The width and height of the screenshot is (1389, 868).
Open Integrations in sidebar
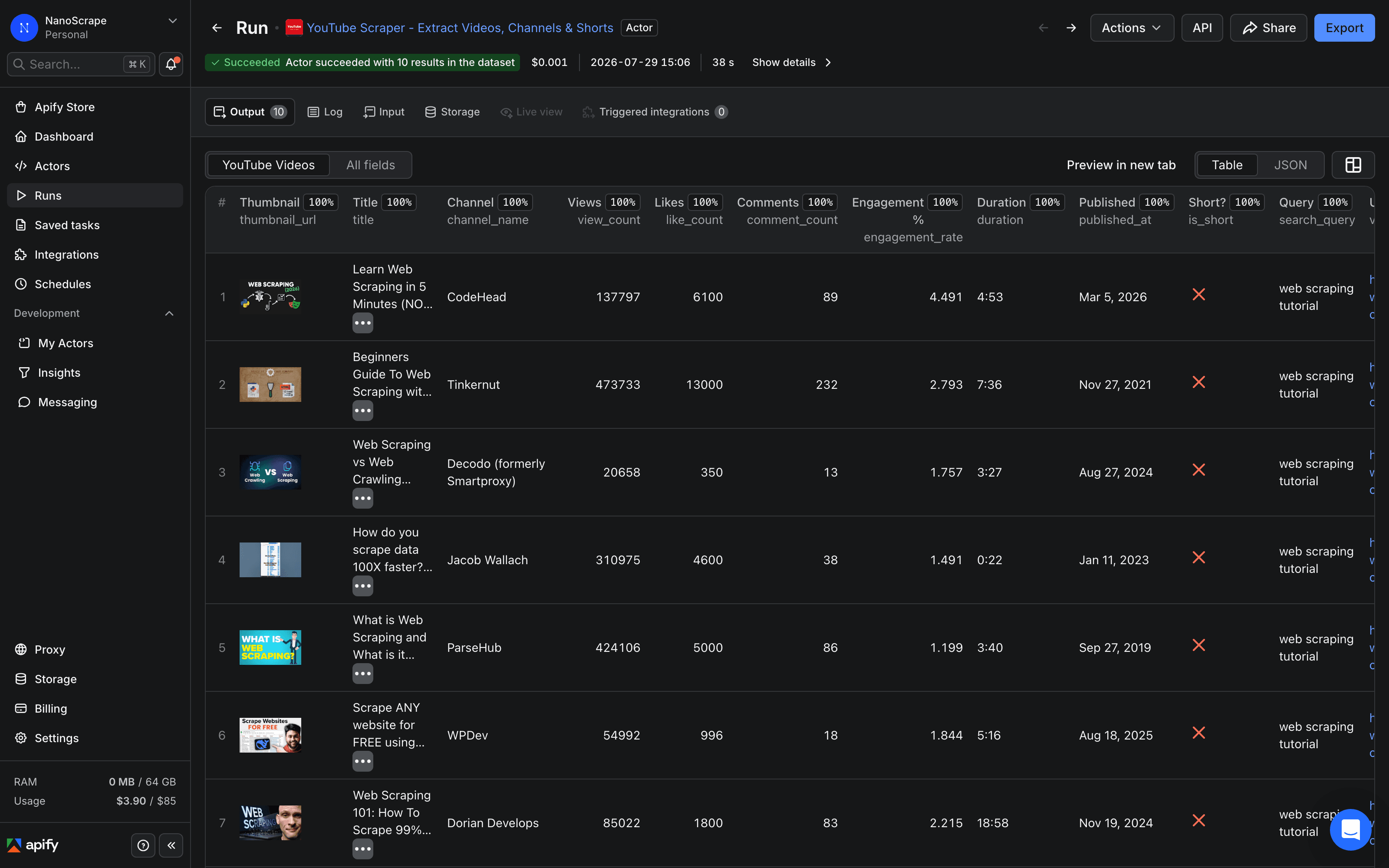click(95, 254)
